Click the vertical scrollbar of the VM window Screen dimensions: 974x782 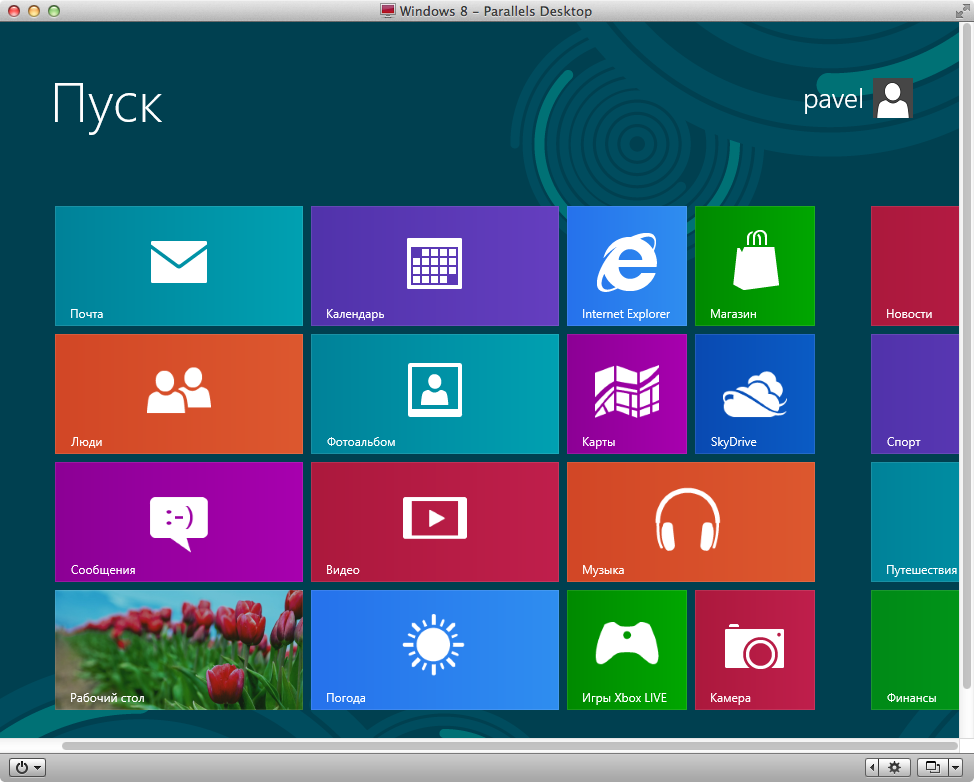tap(967, 355)
